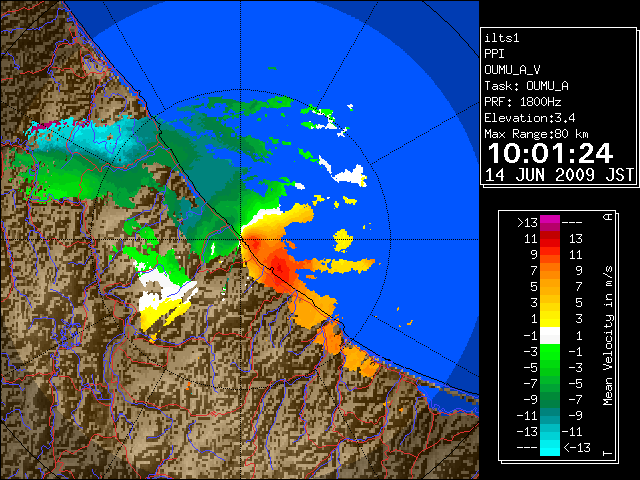The width and height of the screenshot is (640, 480).
Task: Click the 'Task: OUMU_A' line
Action: (527, 86)
